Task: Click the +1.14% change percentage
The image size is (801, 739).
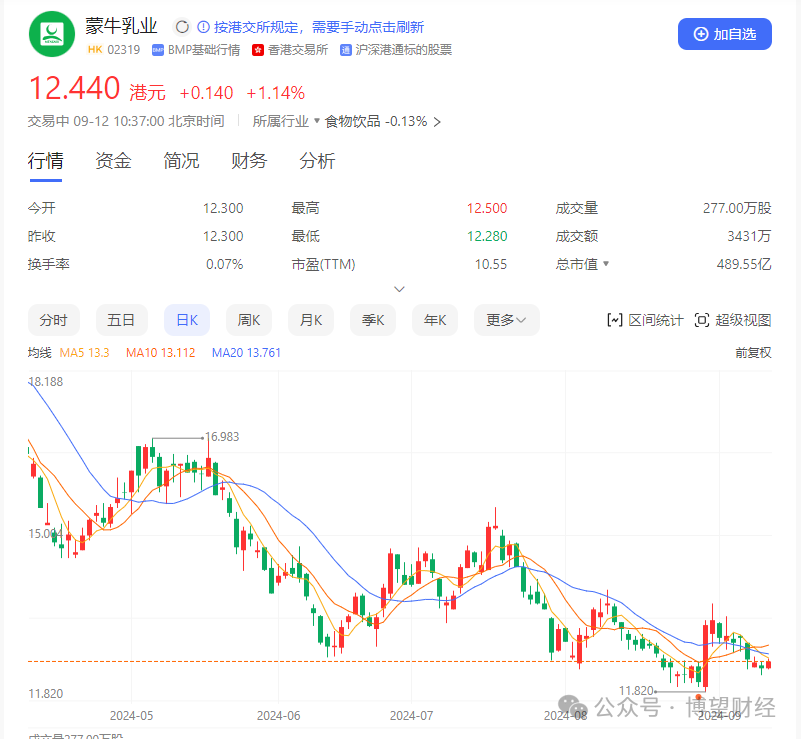Action: pos(276,93)
